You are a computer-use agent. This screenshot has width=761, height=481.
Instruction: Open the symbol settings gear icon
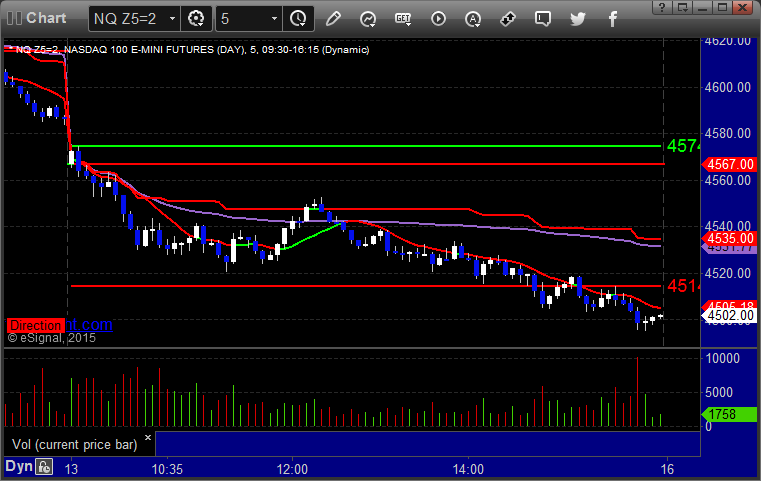tap(196, 19)
